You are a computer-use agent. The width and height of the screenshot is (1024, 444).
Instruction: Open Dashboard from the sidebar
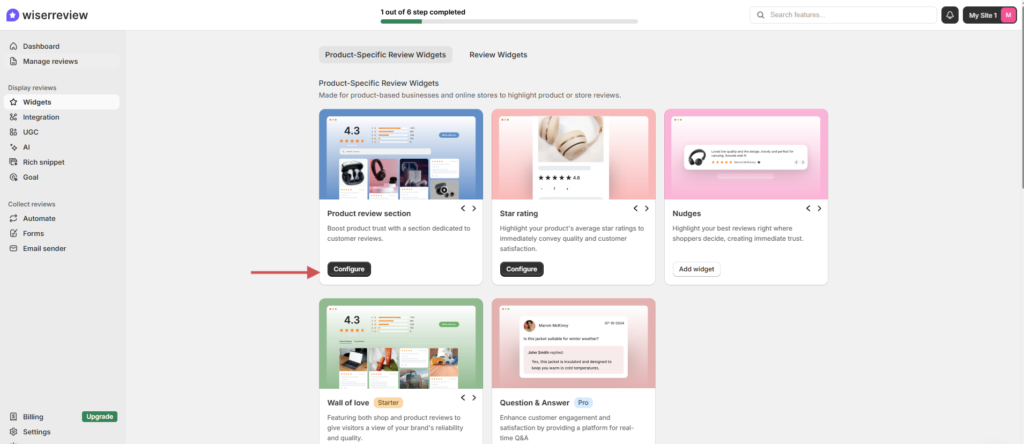tap(41, 46)
